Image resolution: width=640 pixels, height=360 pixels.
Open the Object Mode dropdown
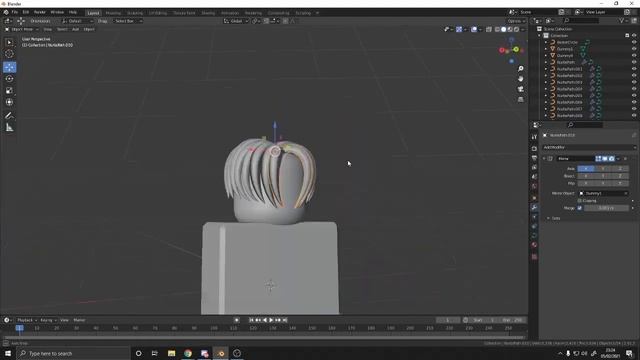[22, 29]
